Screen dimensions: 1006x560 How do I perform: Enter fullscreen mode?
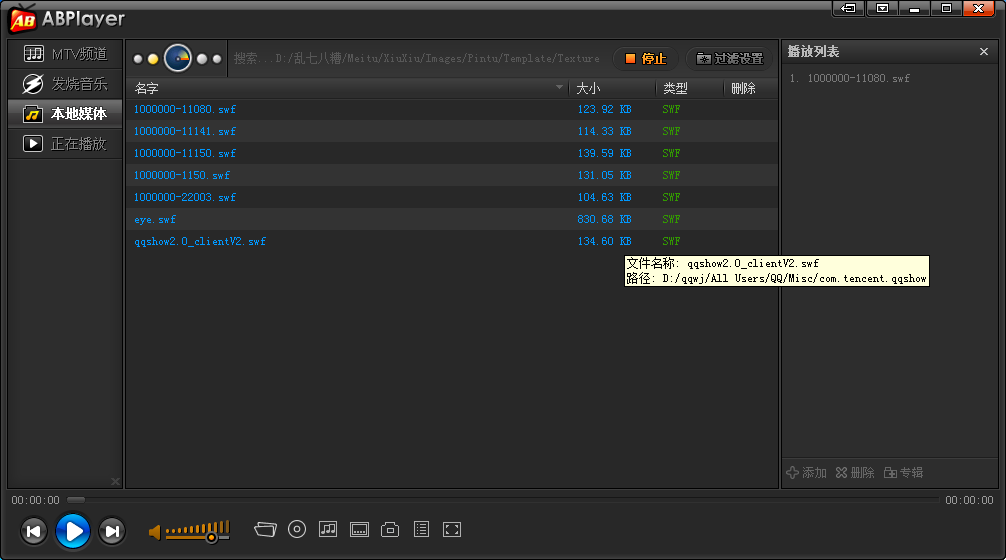click(x=452, y=529)
